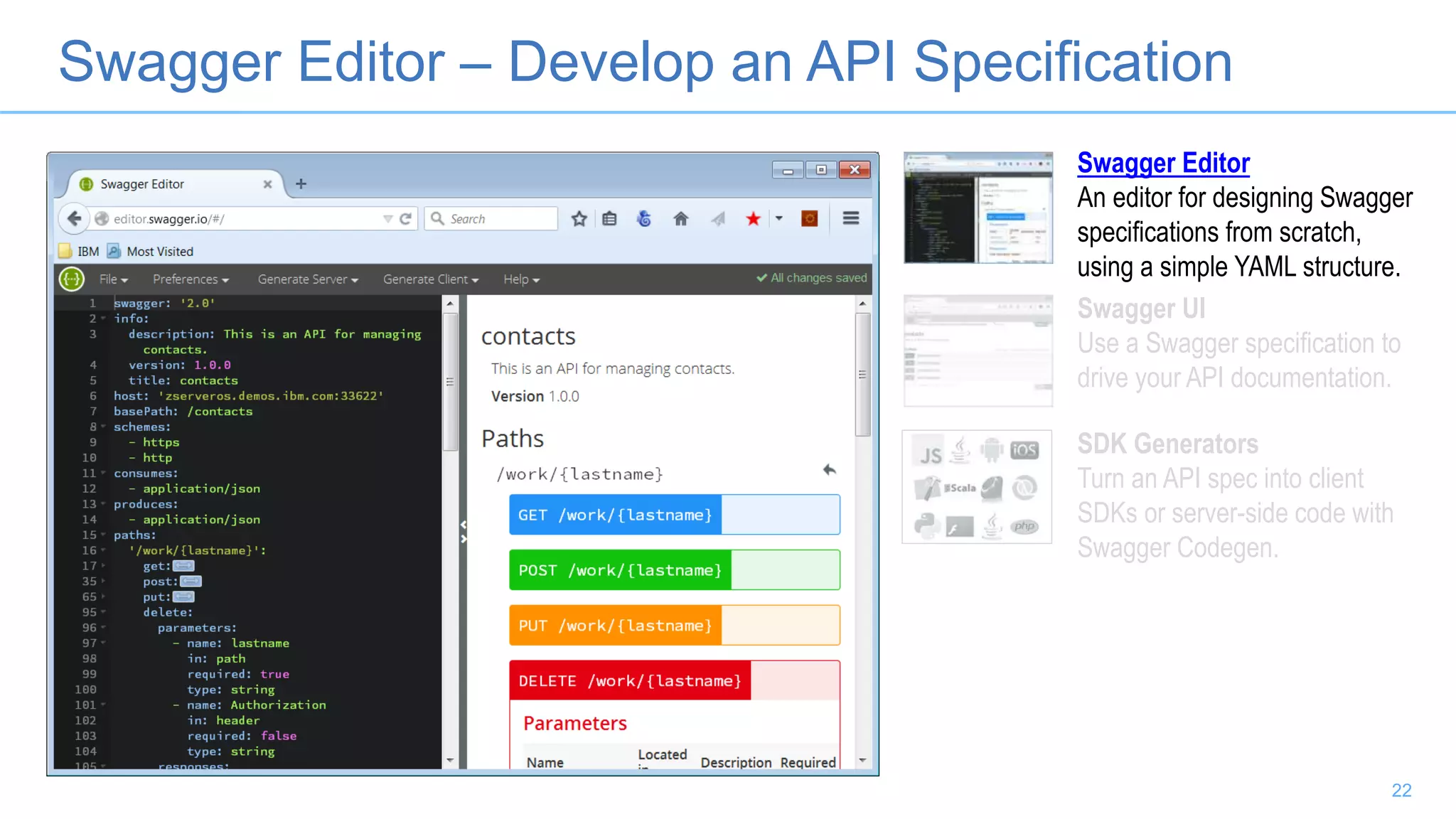
Task: Click the 'All changes saved' status
Action: (x=811, y=278)
